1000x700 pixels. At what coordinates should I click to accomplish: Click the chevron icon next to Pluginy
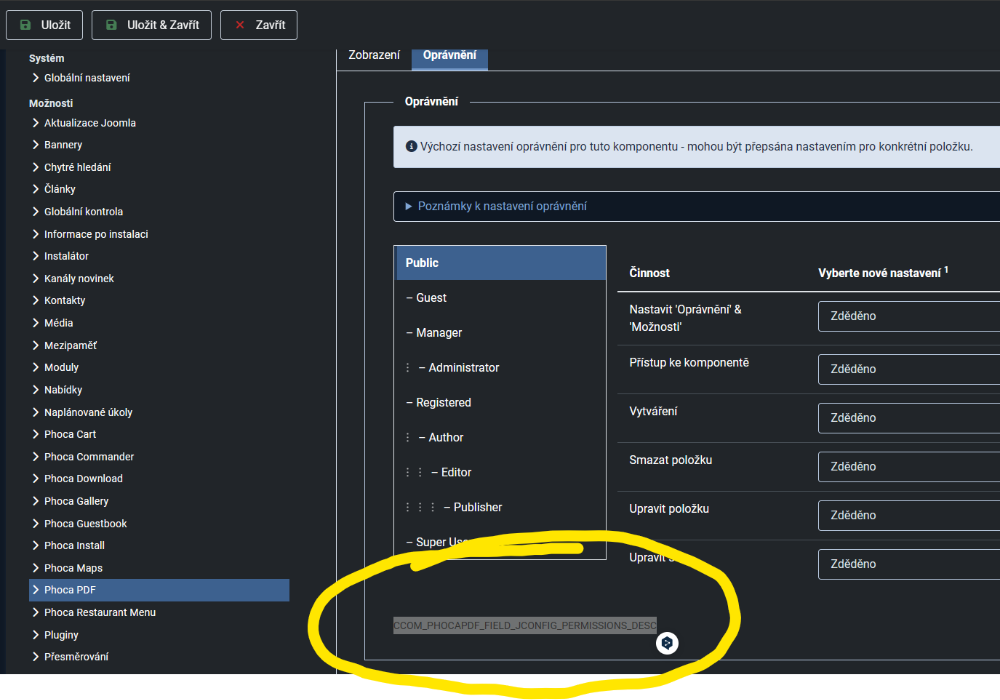36,635
